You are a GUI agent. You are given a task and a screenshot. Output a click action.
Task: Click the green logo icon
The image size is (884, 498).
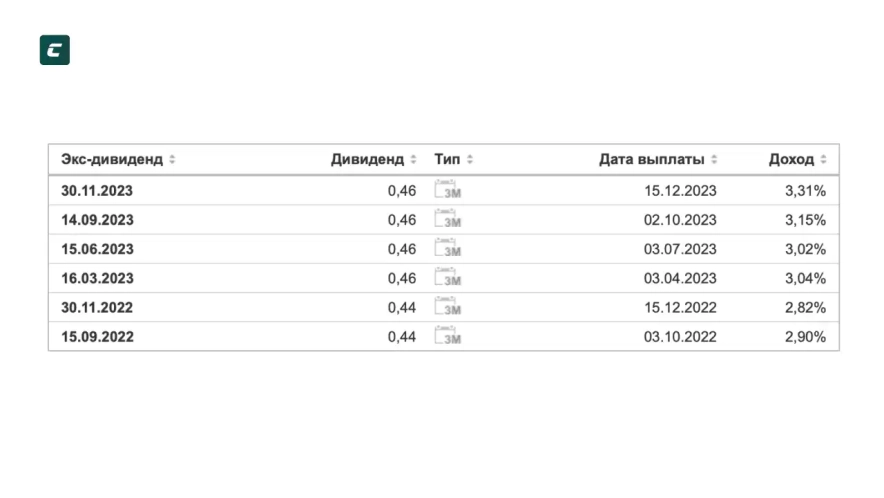pyautogui.click(x=54, y=50)
